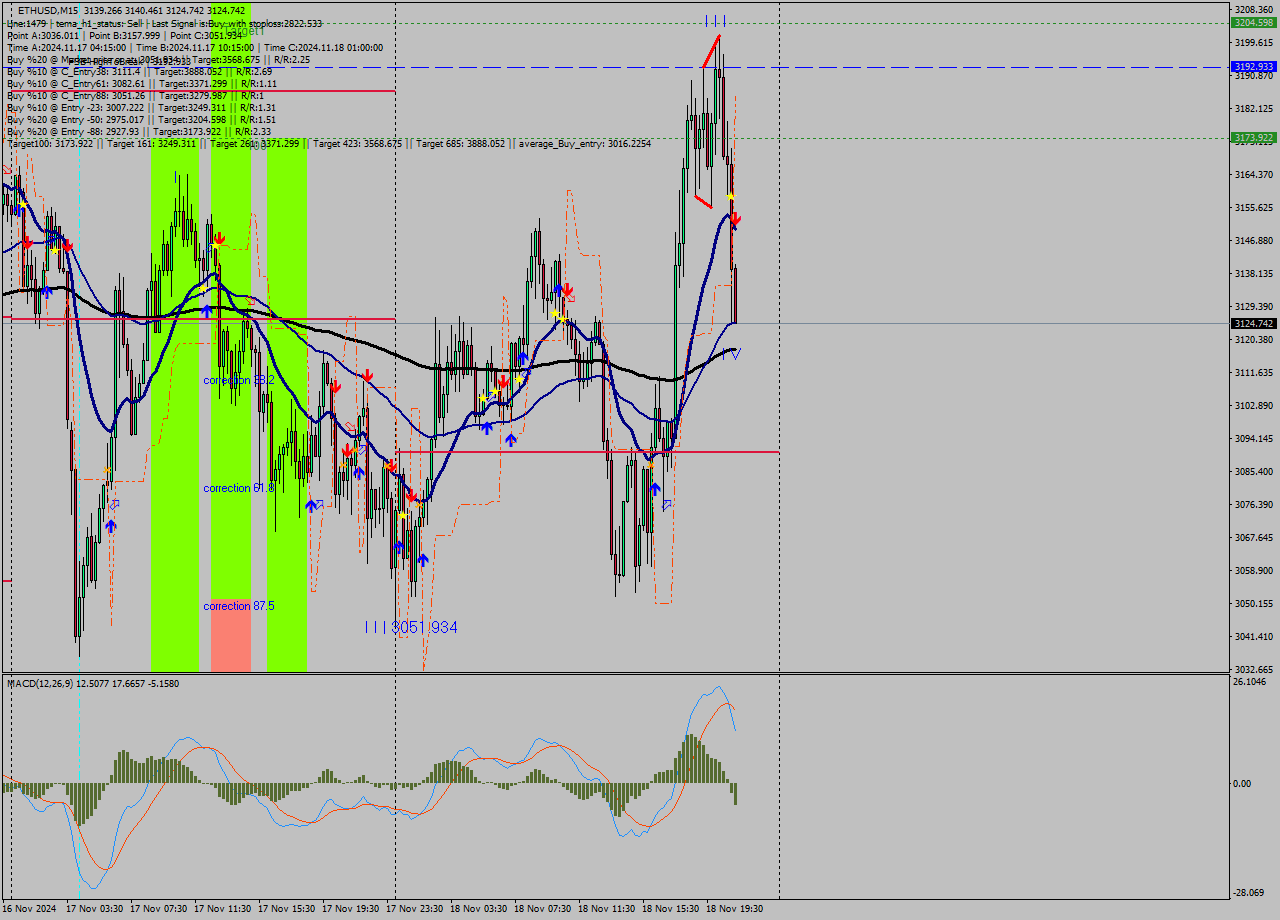
Task: Click the MACD scale value -28.069
Action: pos(1251,893)
